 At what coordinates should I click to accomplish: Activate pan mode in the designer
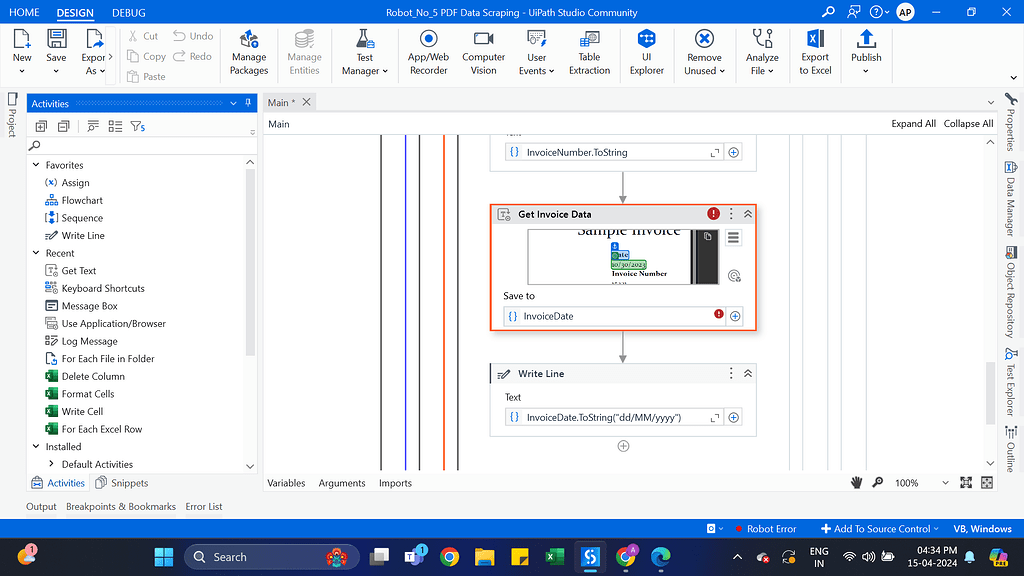click(856, 482)
